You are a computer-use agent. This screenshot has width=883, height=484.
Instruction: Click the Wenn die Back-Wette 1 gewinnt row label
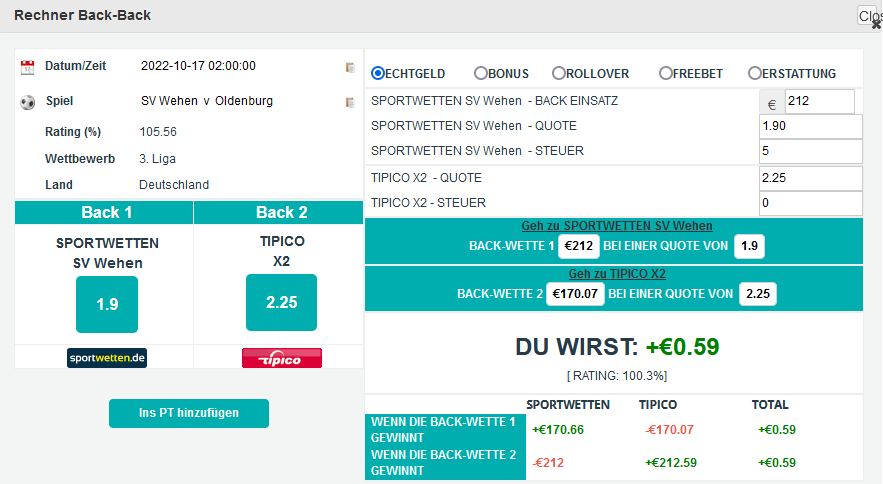445,430
